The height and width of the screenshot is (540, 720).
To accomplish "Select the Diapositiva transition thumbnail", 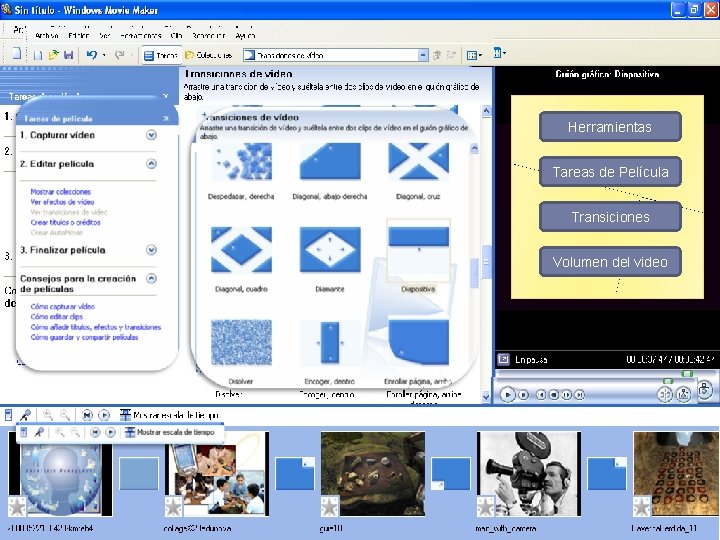I will (x=418, y=250).
